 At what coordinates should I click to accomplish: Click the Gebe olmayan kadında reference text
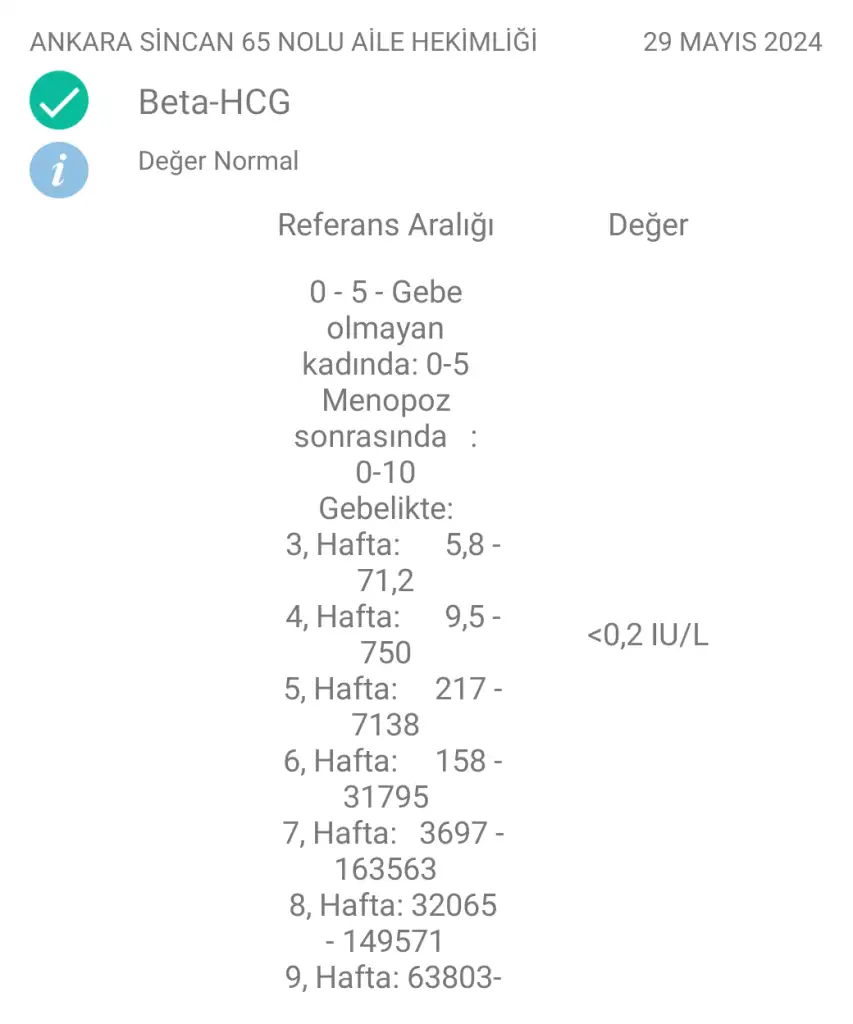pos(385,328)
